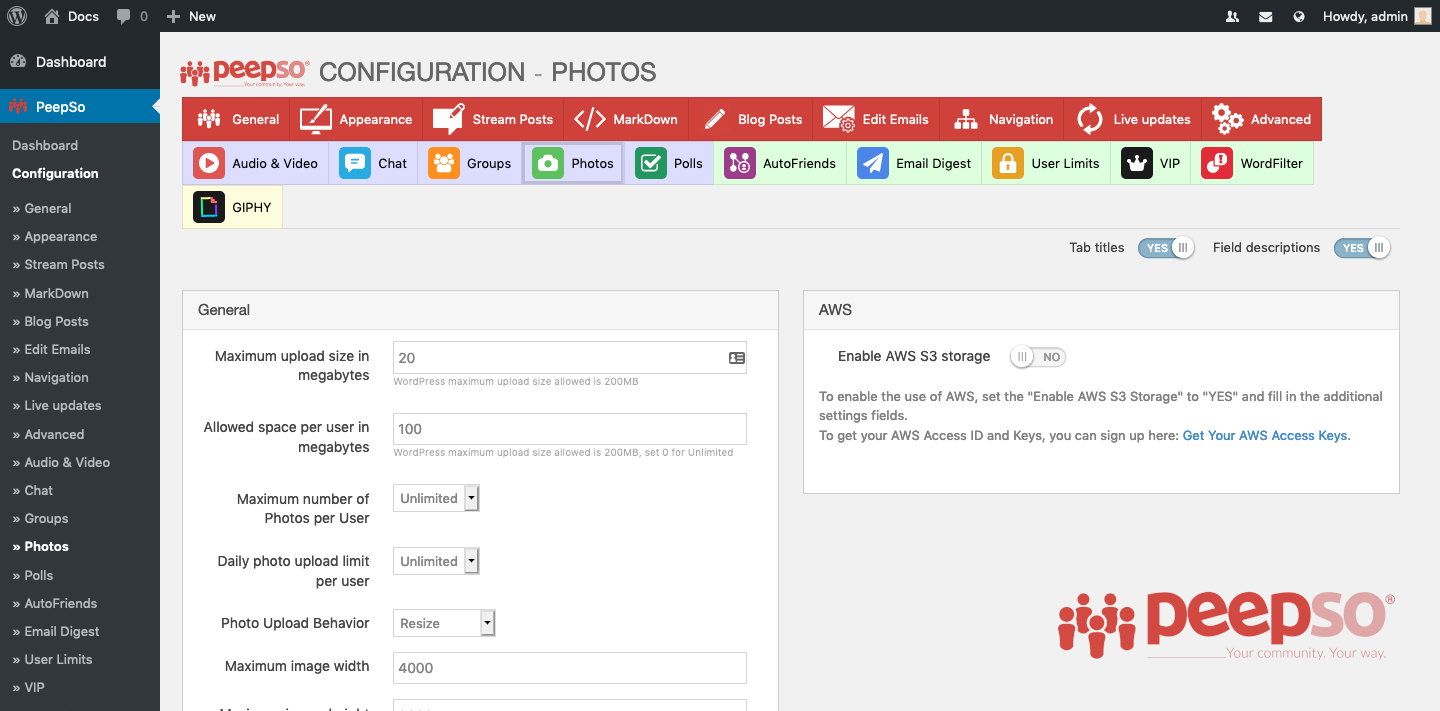Click the Maximum image width input field
The height and width of the screenshot is (711, 1440).
[570, 668]
